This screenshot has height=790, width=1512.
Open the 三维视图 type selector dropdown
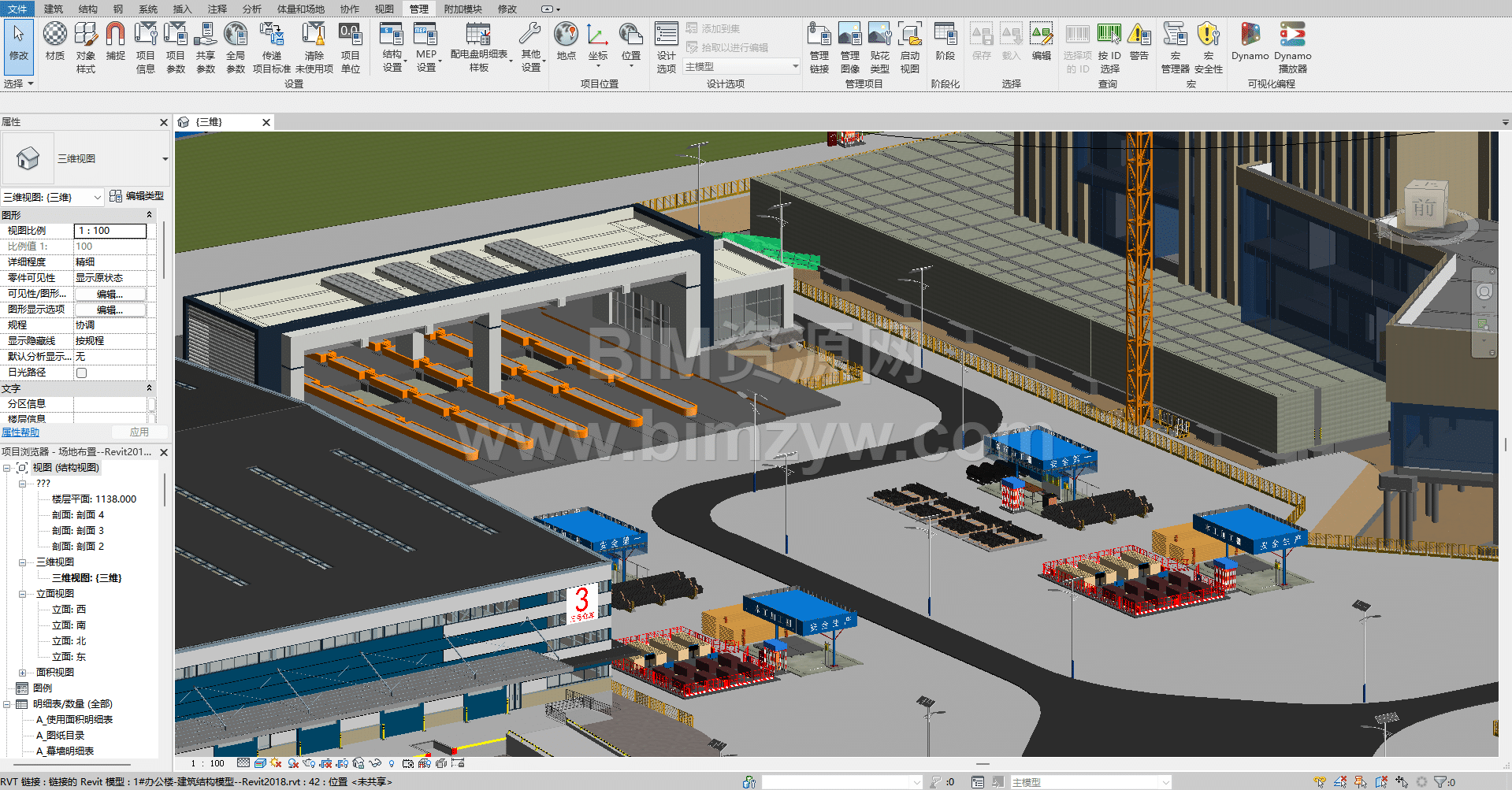165,158
